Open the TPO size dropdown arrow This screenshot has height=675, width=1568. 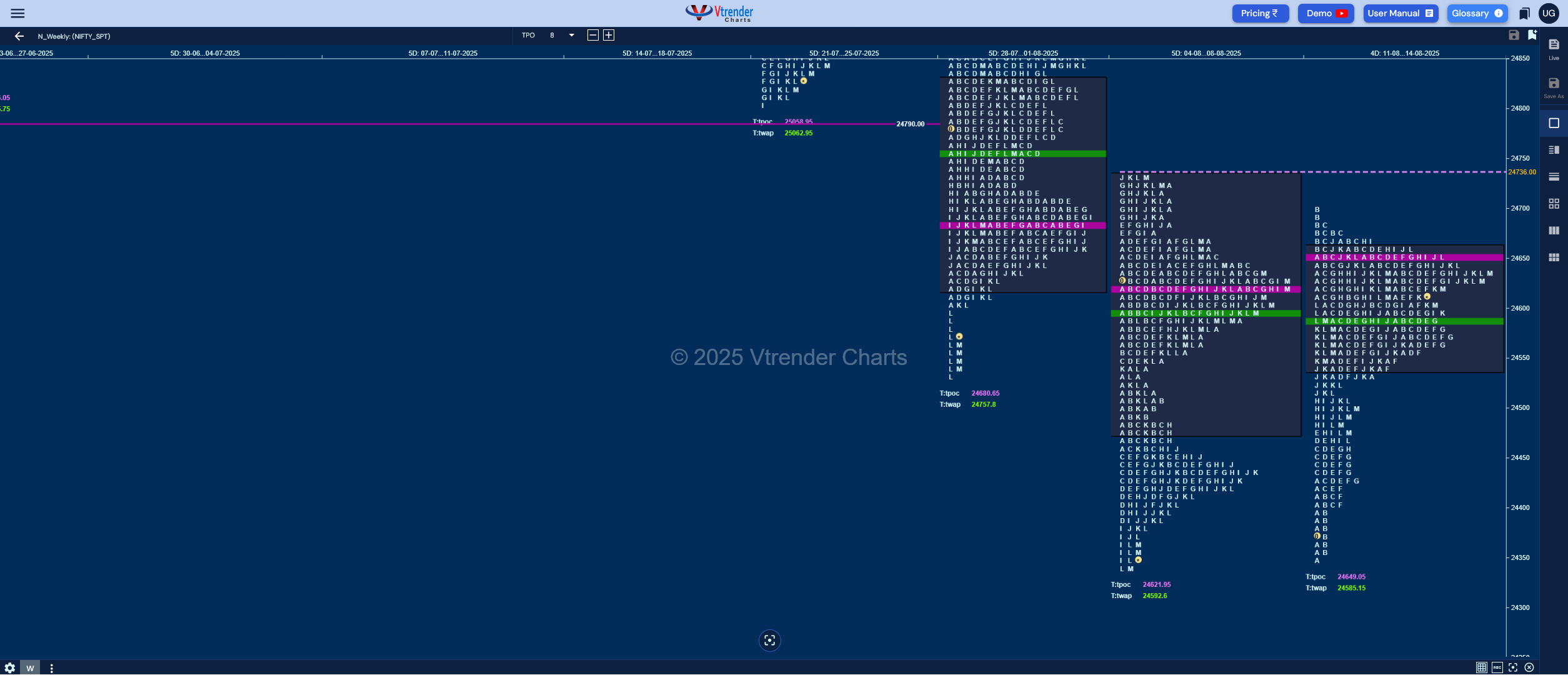tap(571, 35)
